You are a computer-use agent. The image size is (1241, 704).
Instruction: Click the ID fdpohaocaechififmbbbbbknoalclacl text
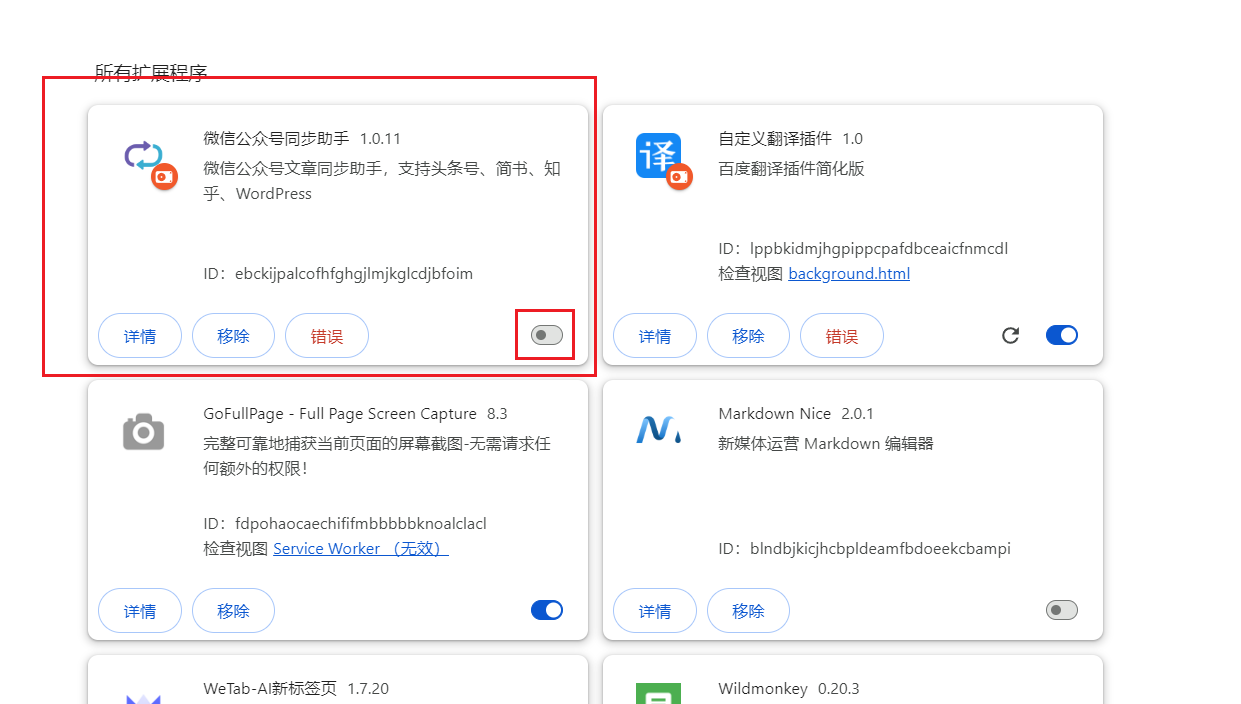345,523
